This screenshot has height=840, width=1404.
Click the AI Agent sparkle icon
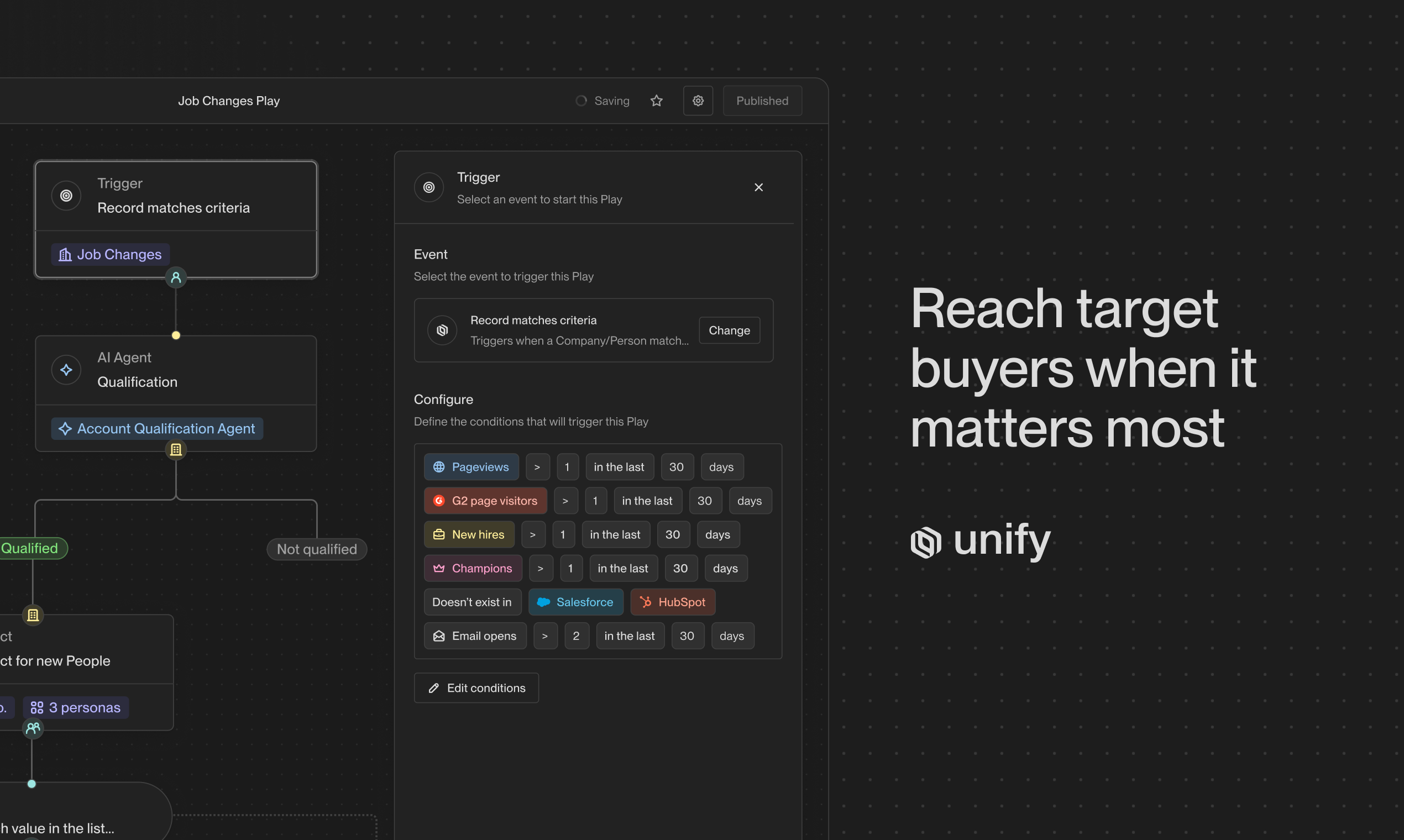(66, 370)
